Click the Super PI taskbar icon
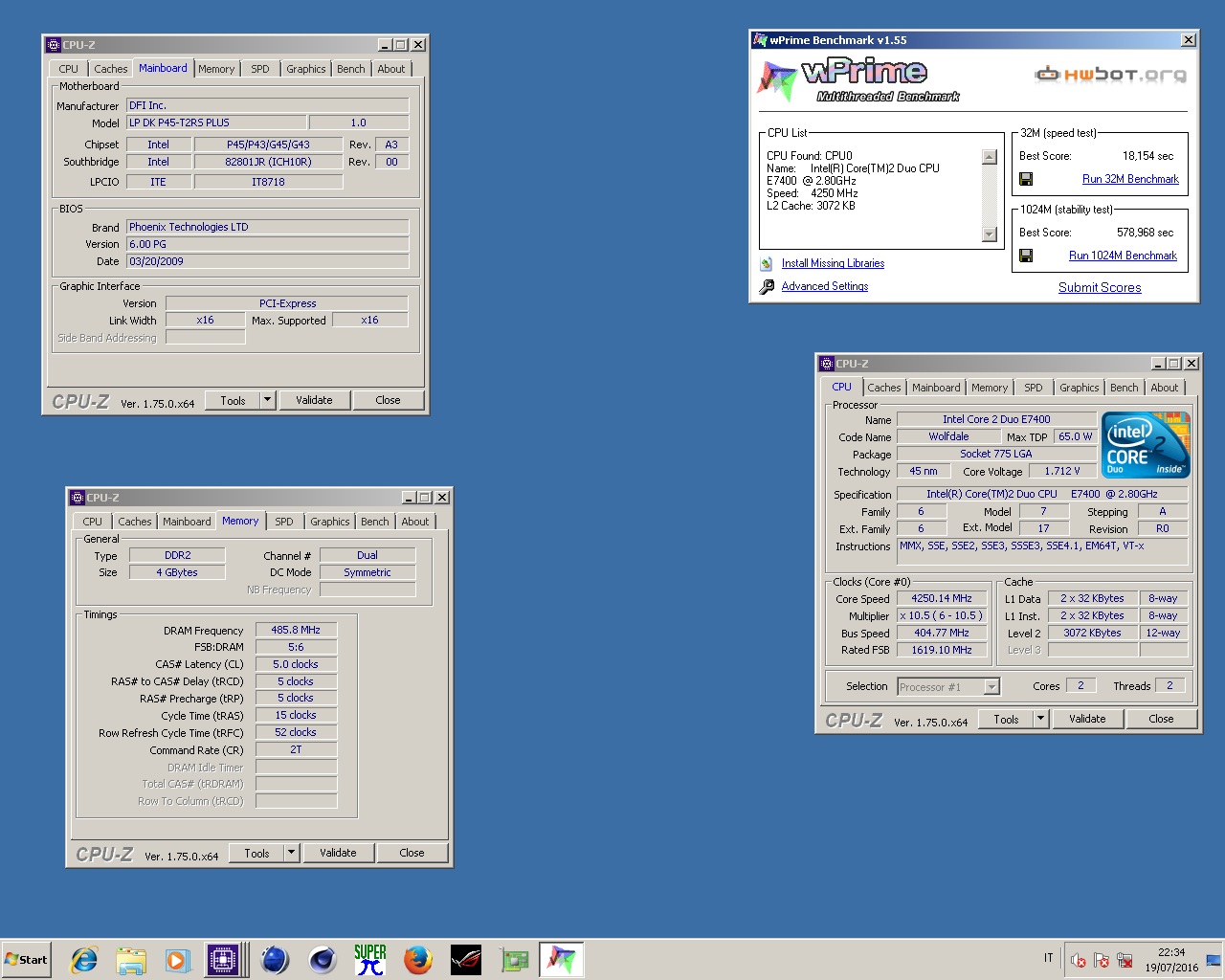 [370, 959]
